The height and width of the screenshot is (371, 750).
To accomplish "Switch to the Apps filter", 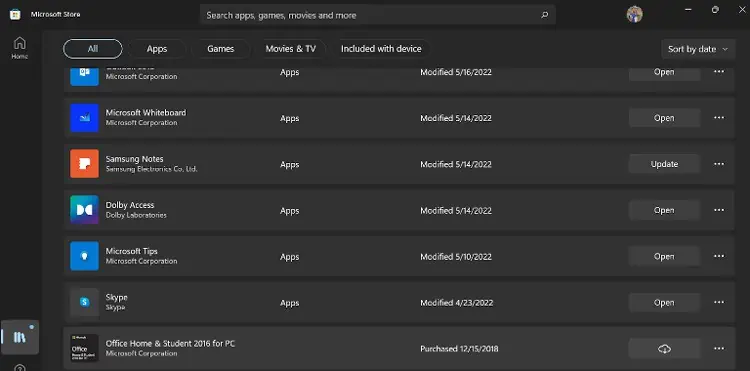I will click(157, 49).
